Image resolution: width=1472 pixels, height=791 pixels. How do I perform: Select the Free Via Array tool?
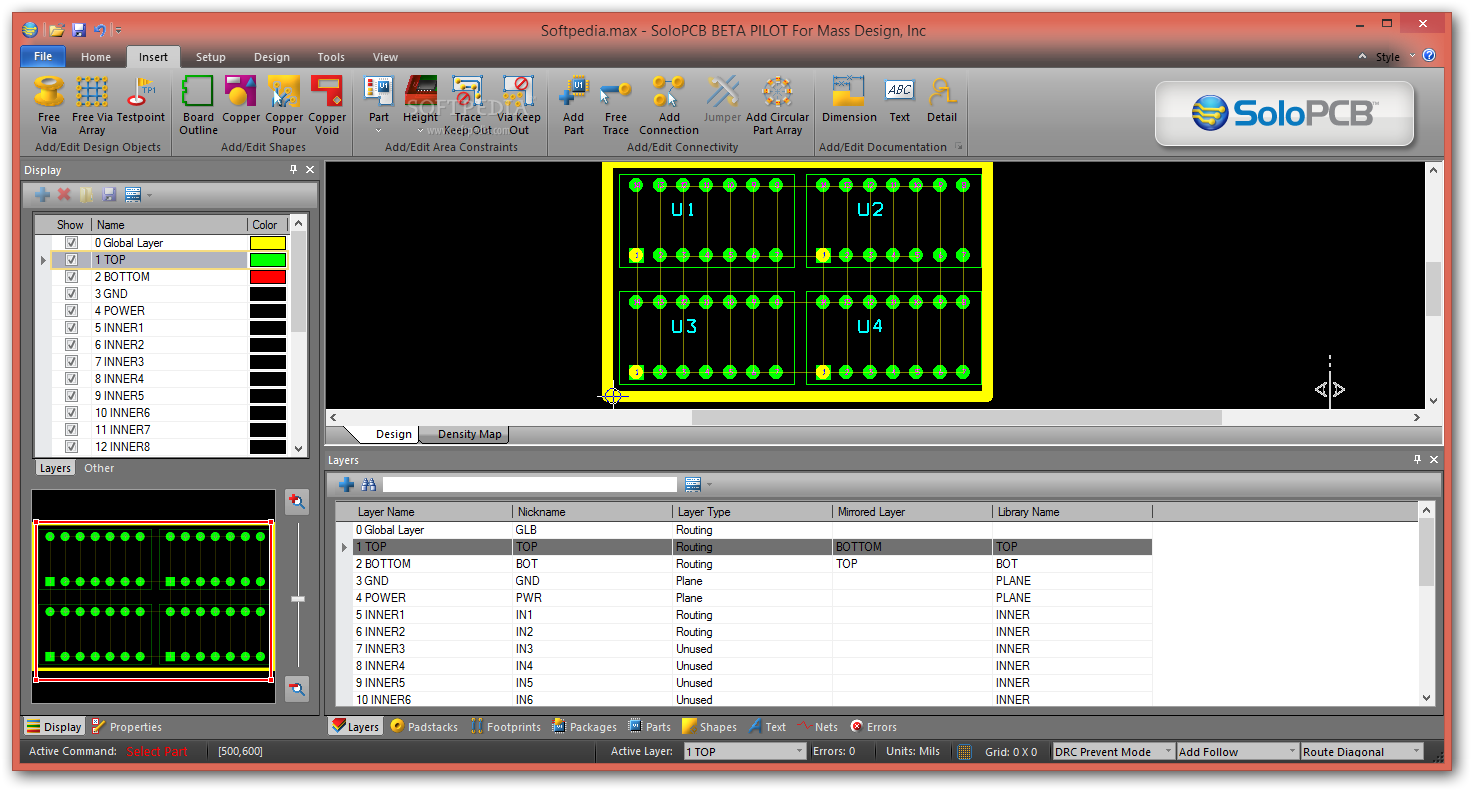[x=92, y=106]
